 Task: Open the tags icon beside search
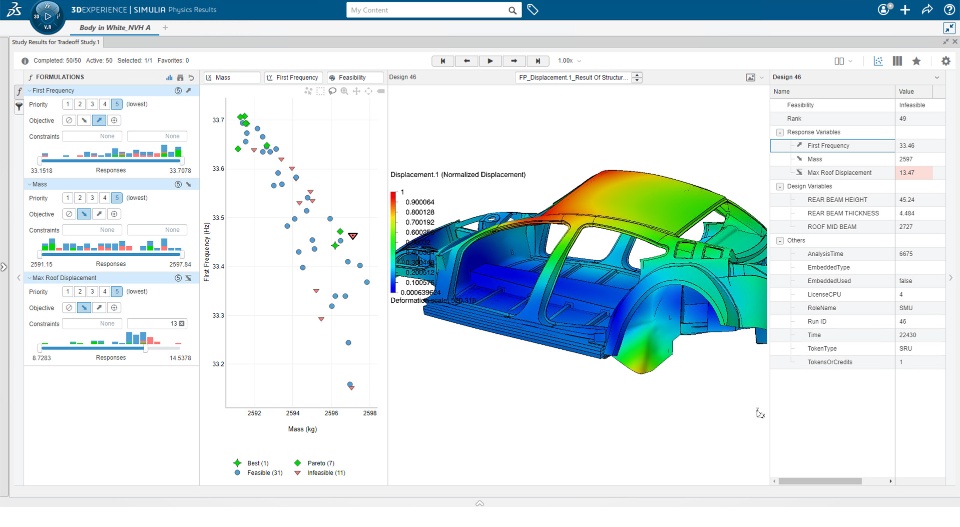pyautogui.click(x=533, y=10)
